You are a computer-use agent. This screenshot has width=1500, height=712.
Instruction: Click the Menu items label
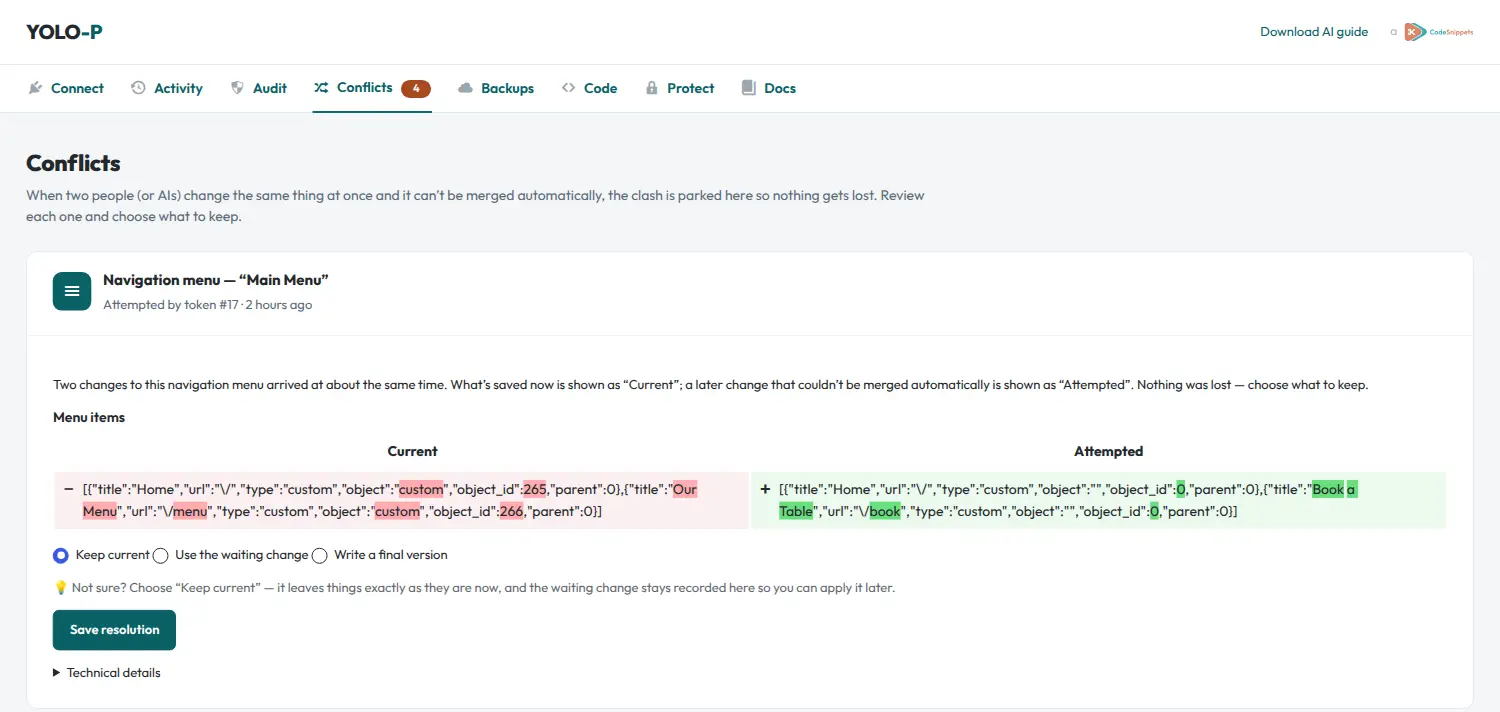(89, 418)
